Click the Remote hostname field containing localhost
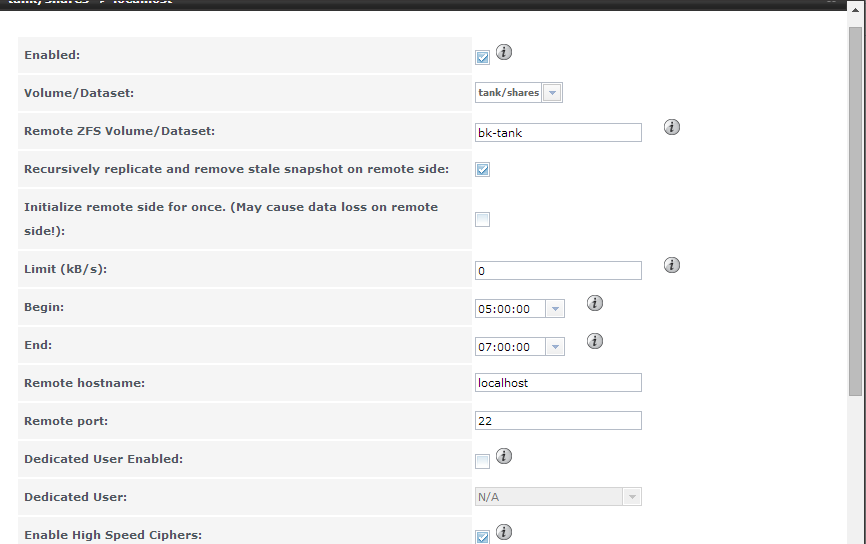Screen dimensions: 866x544 point(558,383)
